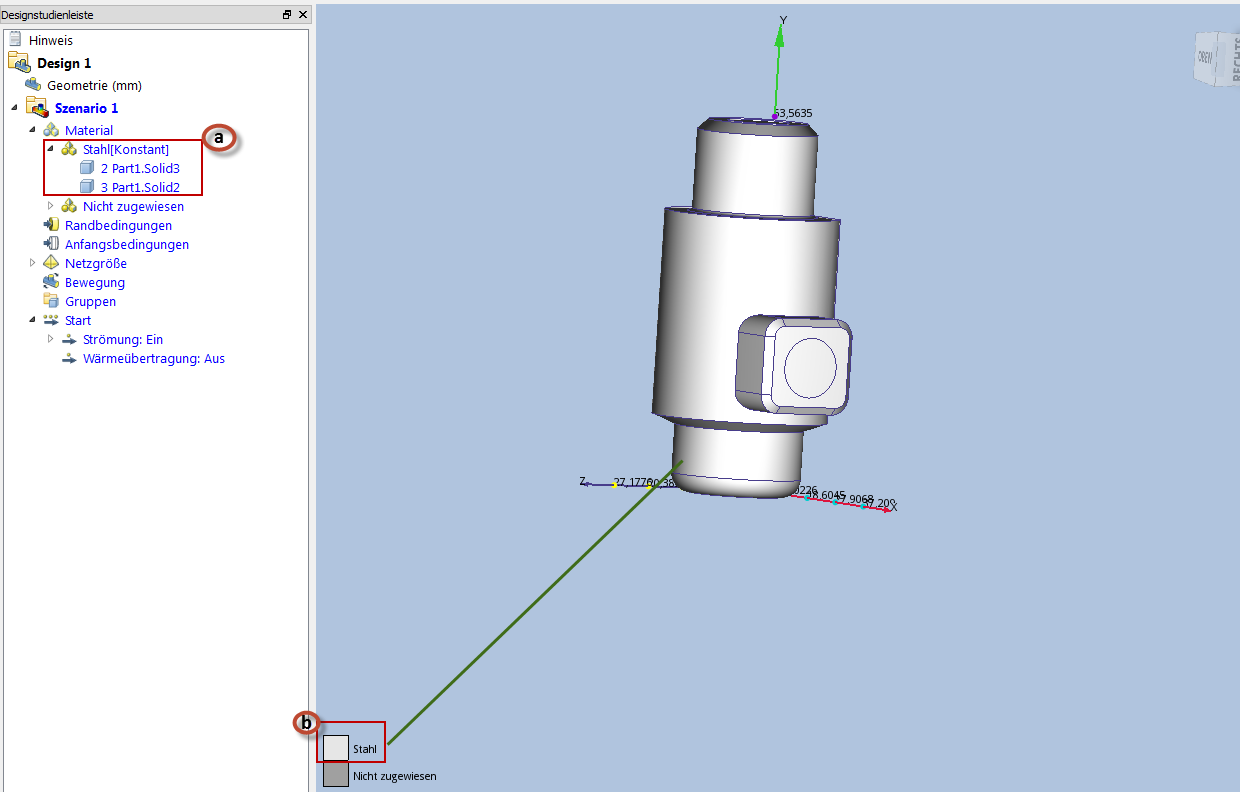Expand the Nicht zugewiesen branch
This screenshot has height=792, width=1240.
point(50,206)
